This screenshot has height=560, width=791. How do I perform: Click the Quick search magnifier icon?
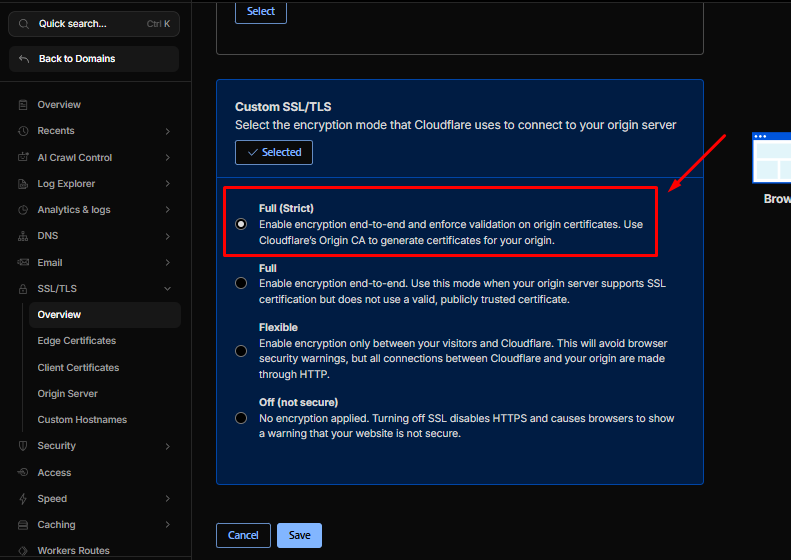point(24,24)
